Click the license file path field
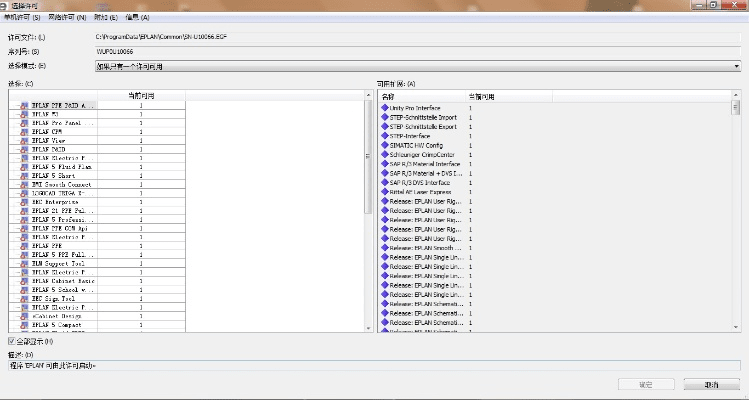This screenshot has height=400, width=749. (x=400, y=37)
